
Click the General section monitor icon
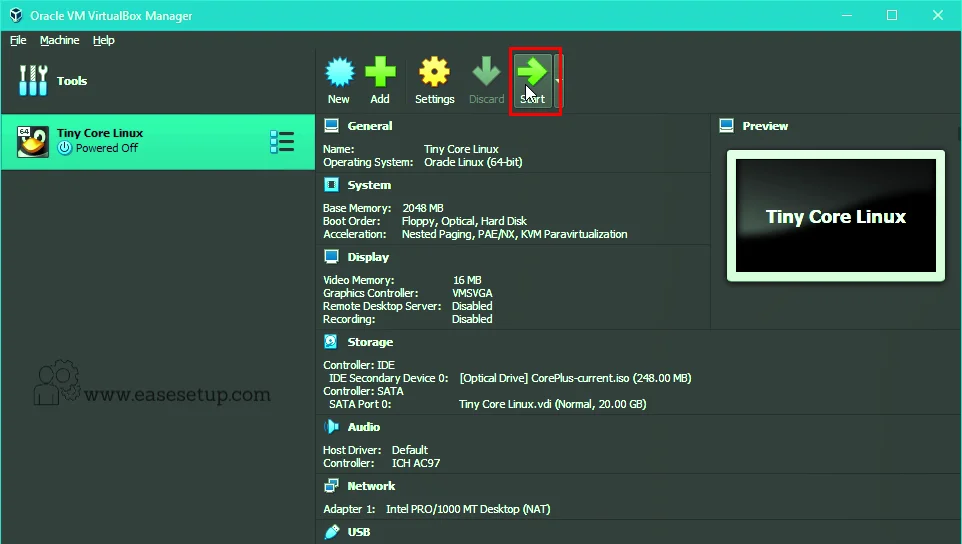pos(331,126)
